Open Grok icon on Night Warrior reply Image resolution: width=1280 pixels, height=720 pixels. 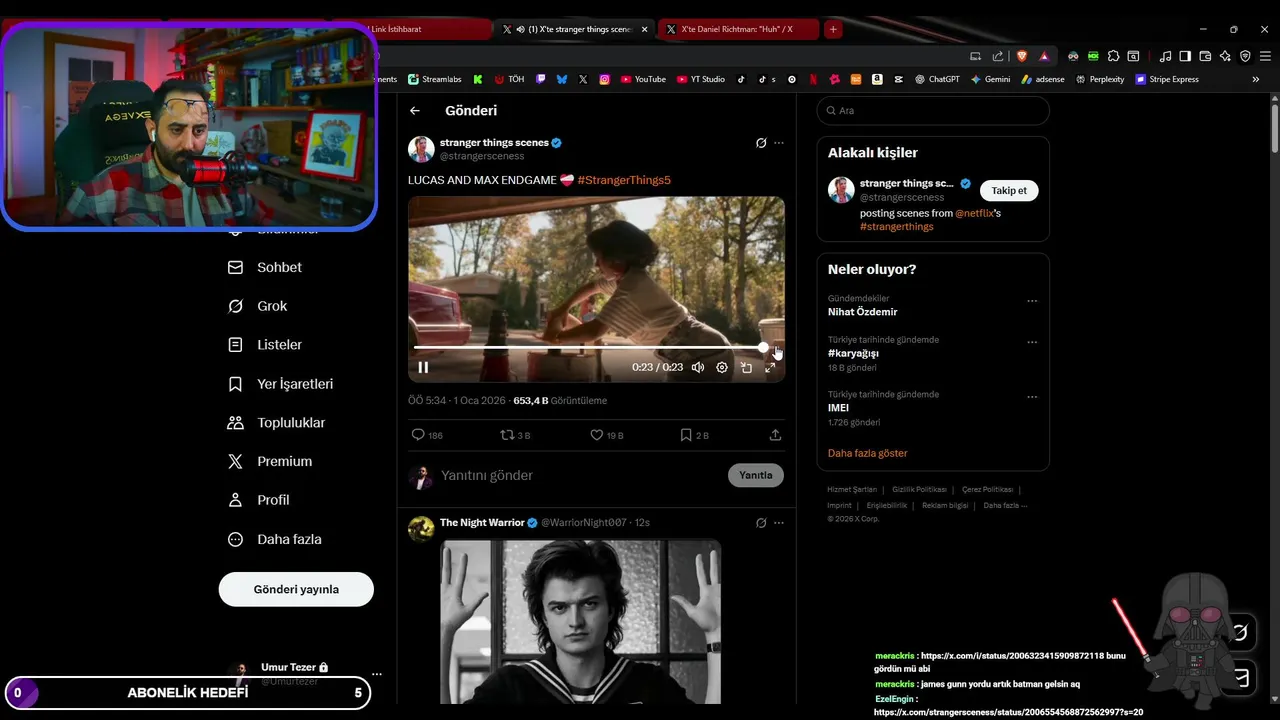761,522
